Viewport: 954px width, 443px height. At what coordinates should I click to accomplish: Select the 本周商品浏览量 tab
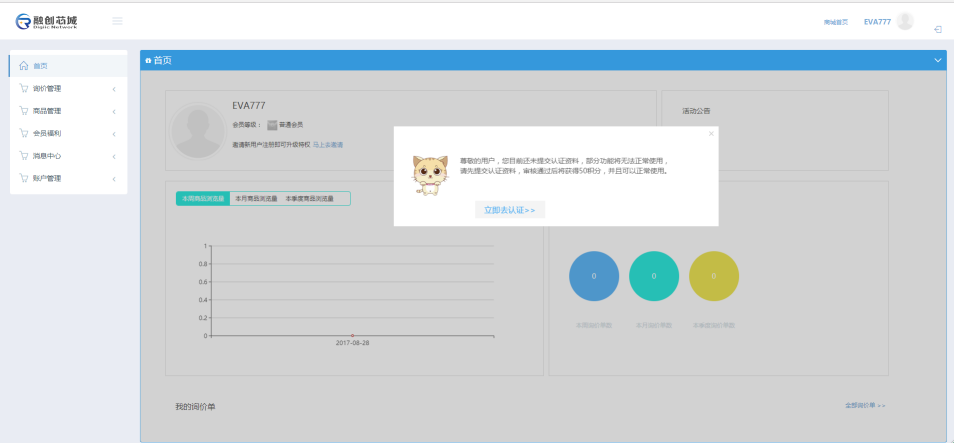(203, 199)
